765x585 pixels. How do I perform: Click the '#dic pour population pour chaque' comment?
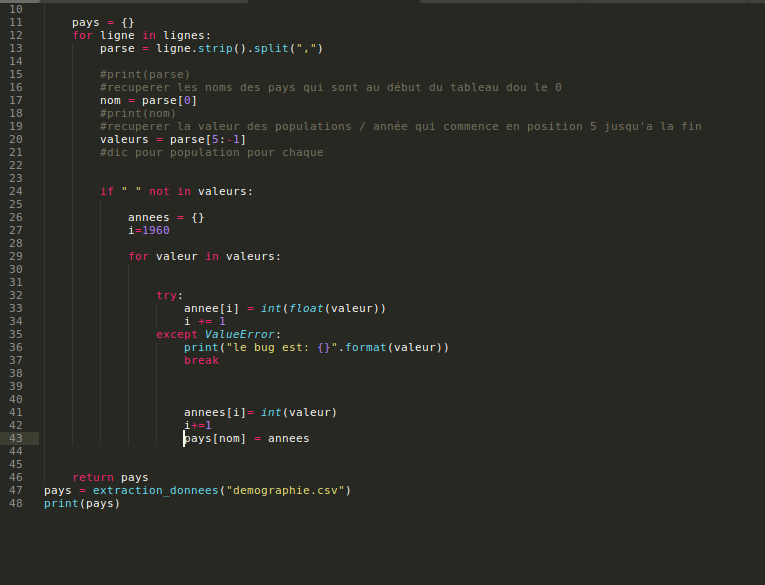click(x=212, y=153)
